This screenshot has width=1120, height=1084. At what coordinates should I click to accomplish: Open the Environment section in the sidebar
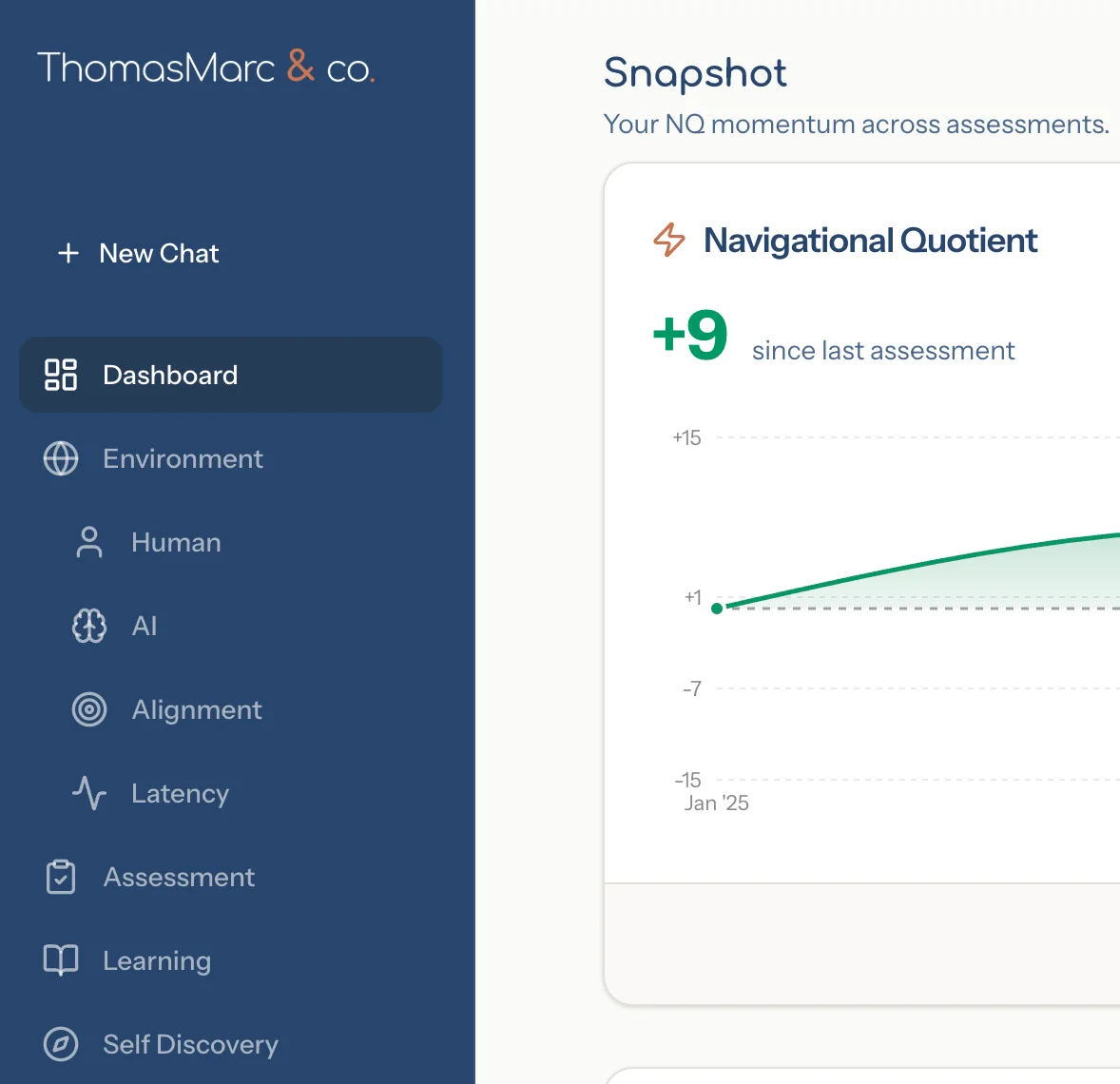183,458
